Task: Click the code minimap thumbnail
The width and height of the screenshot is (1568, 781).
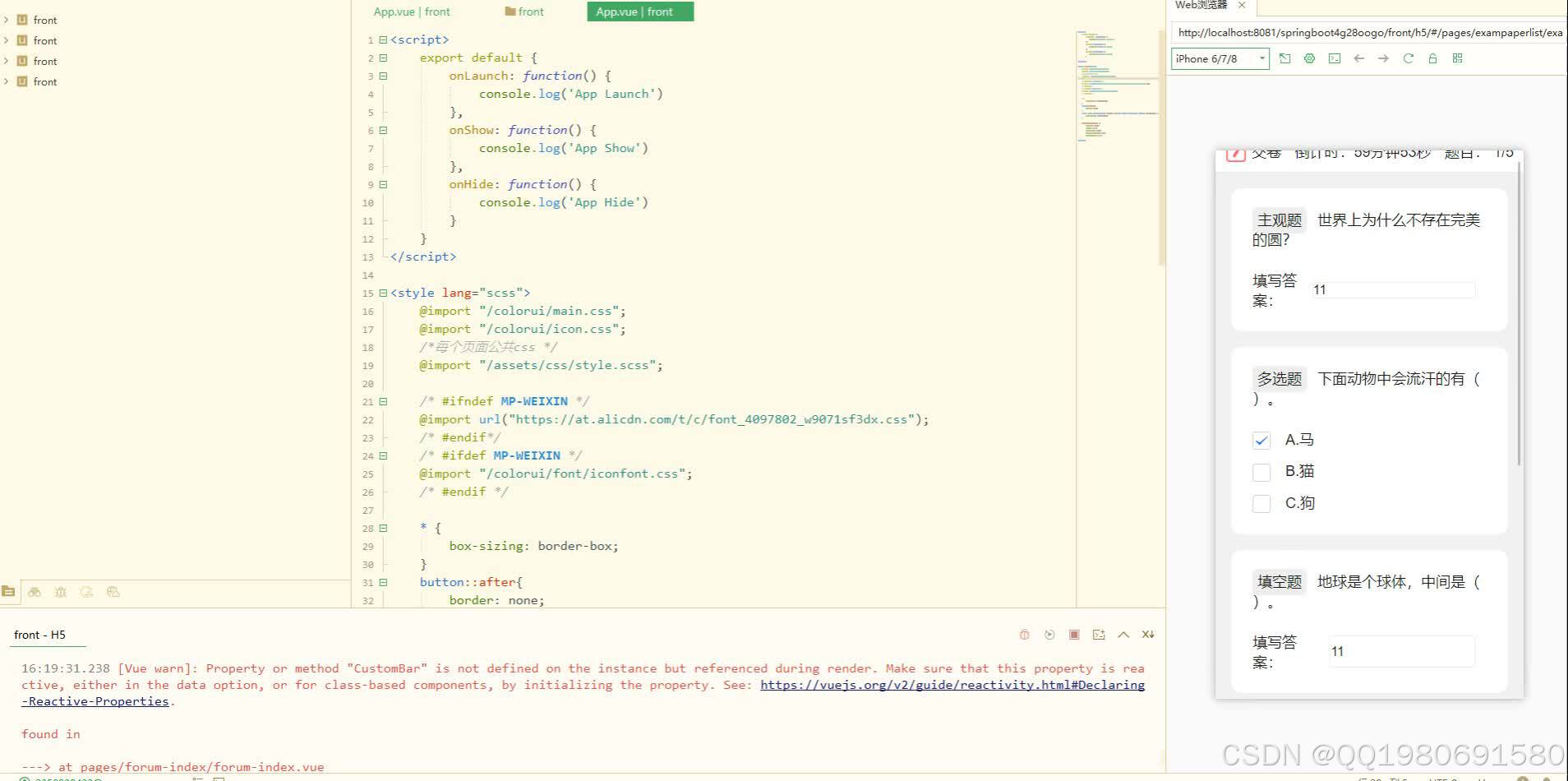Action: [1116, 86]
